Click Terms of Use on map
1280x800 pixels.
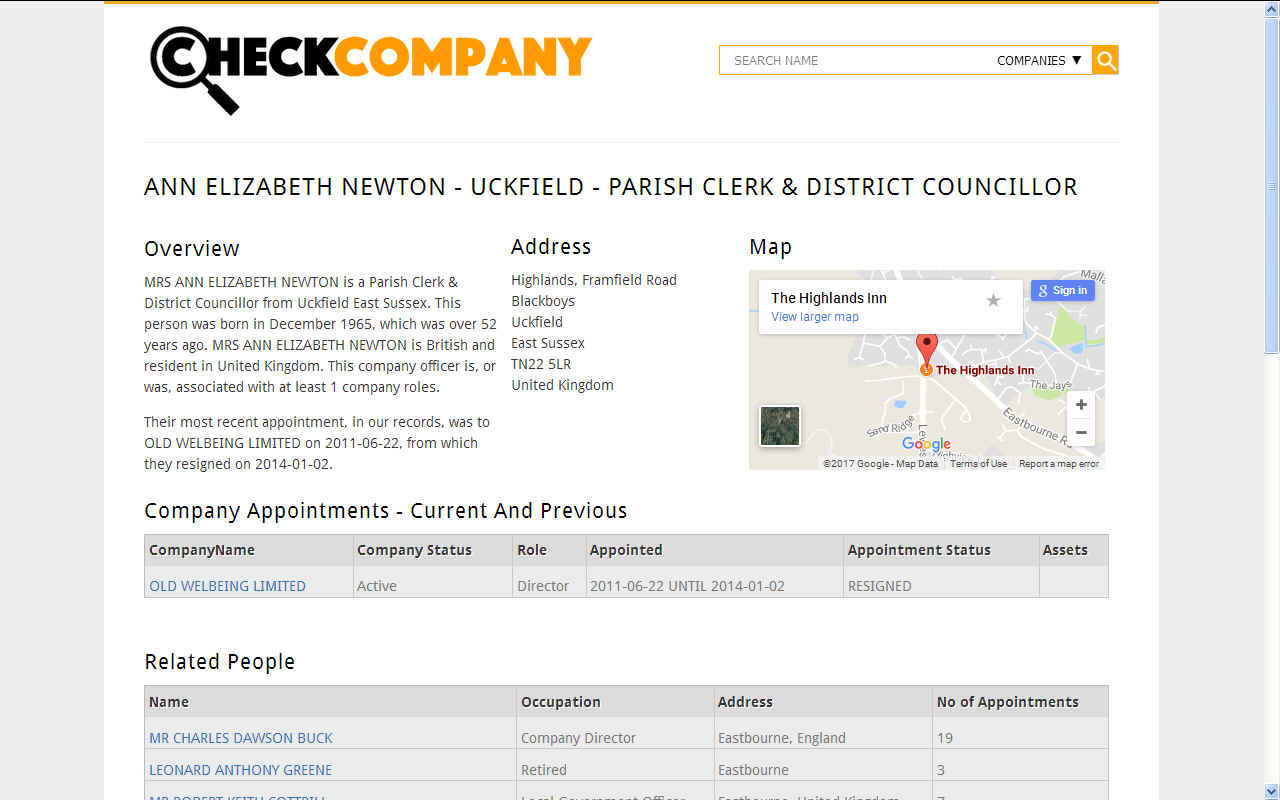978,464
